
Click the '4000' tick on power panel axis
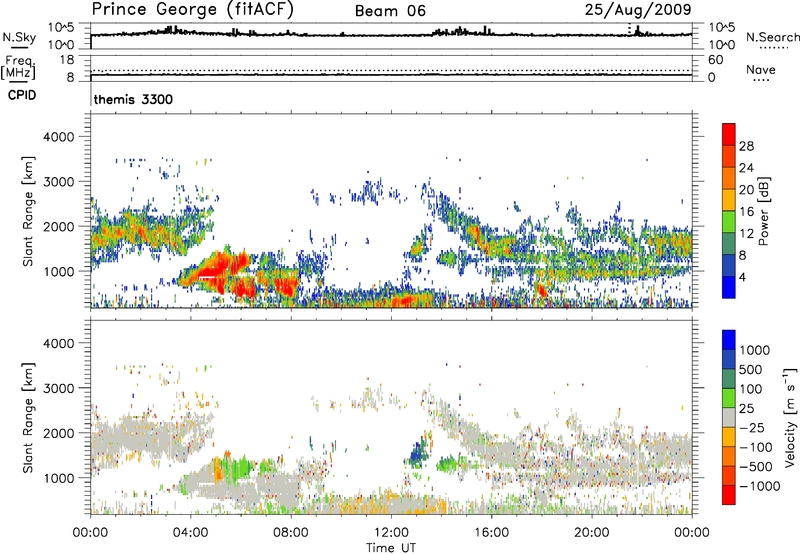(x=59, y=137)
